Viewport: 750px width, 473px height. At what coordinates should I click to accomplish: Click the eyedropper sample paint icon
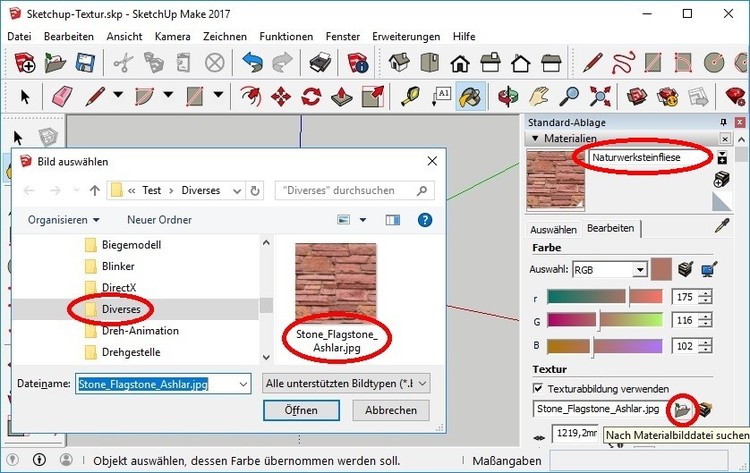[x=722, y=226]
